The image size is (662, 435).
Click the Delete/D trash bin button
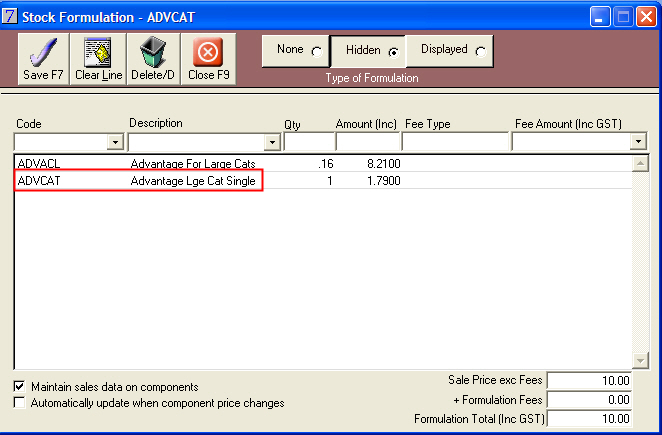pos(153,59)
